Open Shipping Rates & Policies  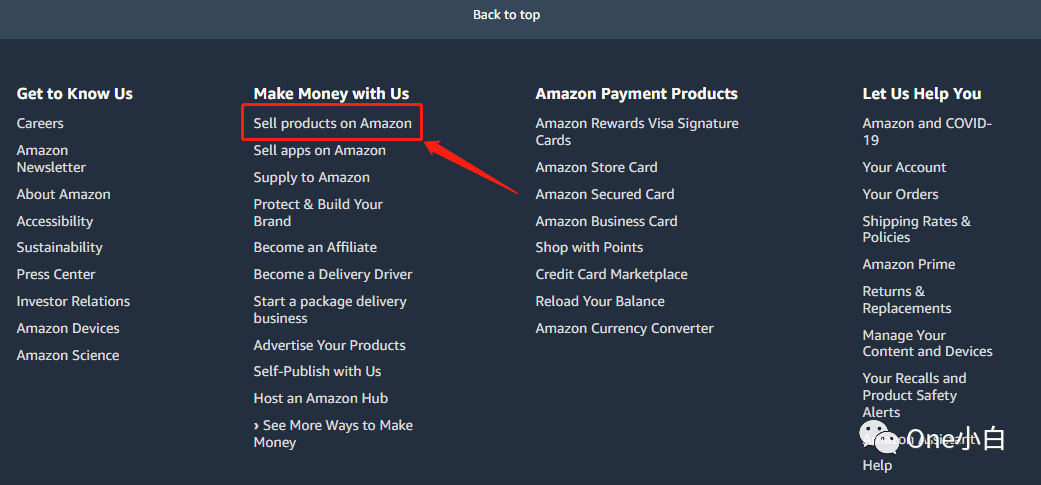pos(916,229)
